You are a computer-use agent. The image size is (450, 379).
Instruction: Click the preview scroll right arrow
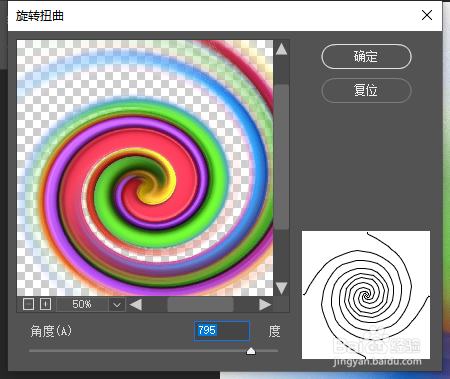click(x=265, y=305)
